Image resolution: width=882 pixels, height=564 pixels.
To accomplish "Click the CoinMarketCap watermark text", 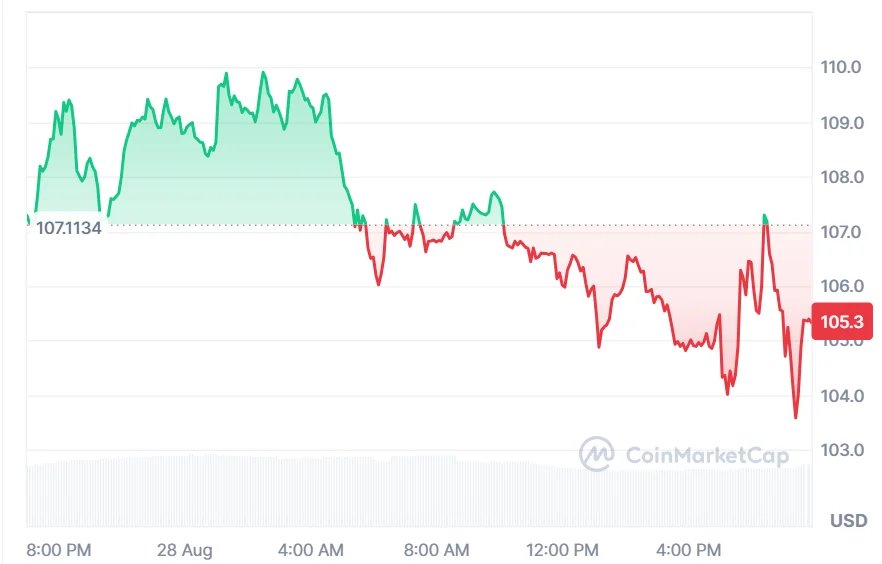I will click(707, 455).
